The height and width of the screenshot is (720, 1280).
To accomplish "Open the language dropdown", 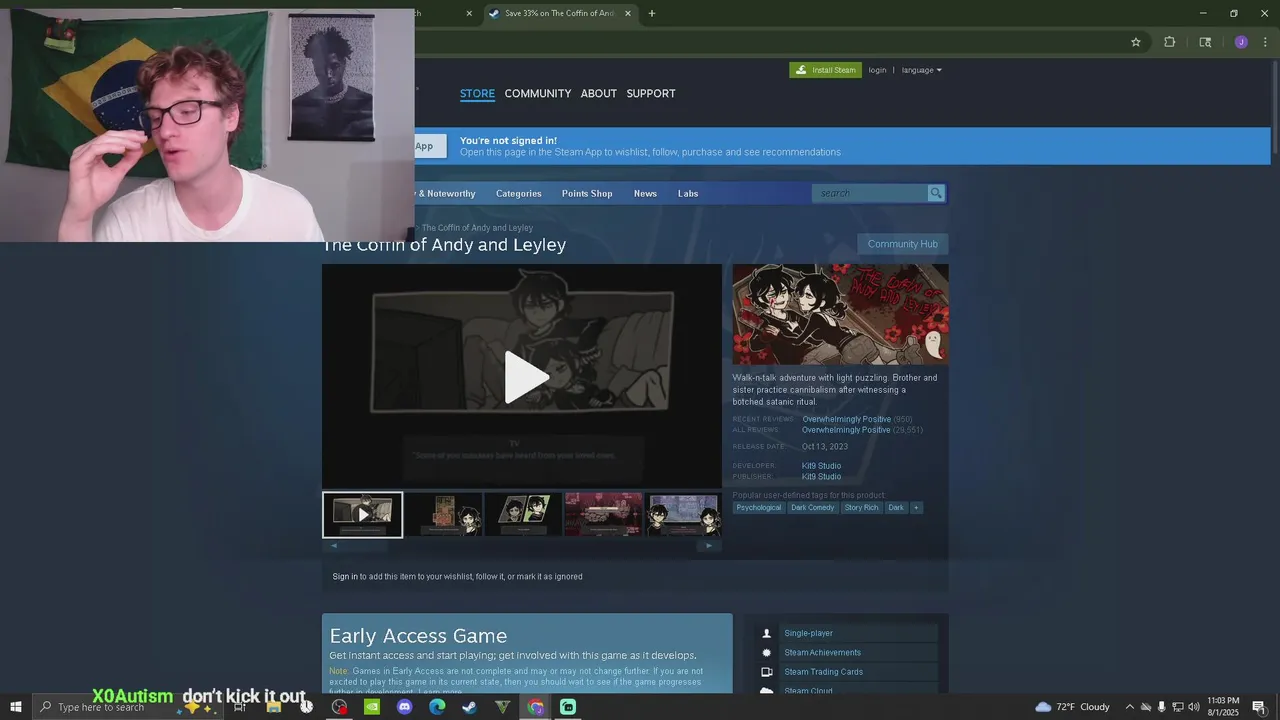I will (x=921, y=70).
